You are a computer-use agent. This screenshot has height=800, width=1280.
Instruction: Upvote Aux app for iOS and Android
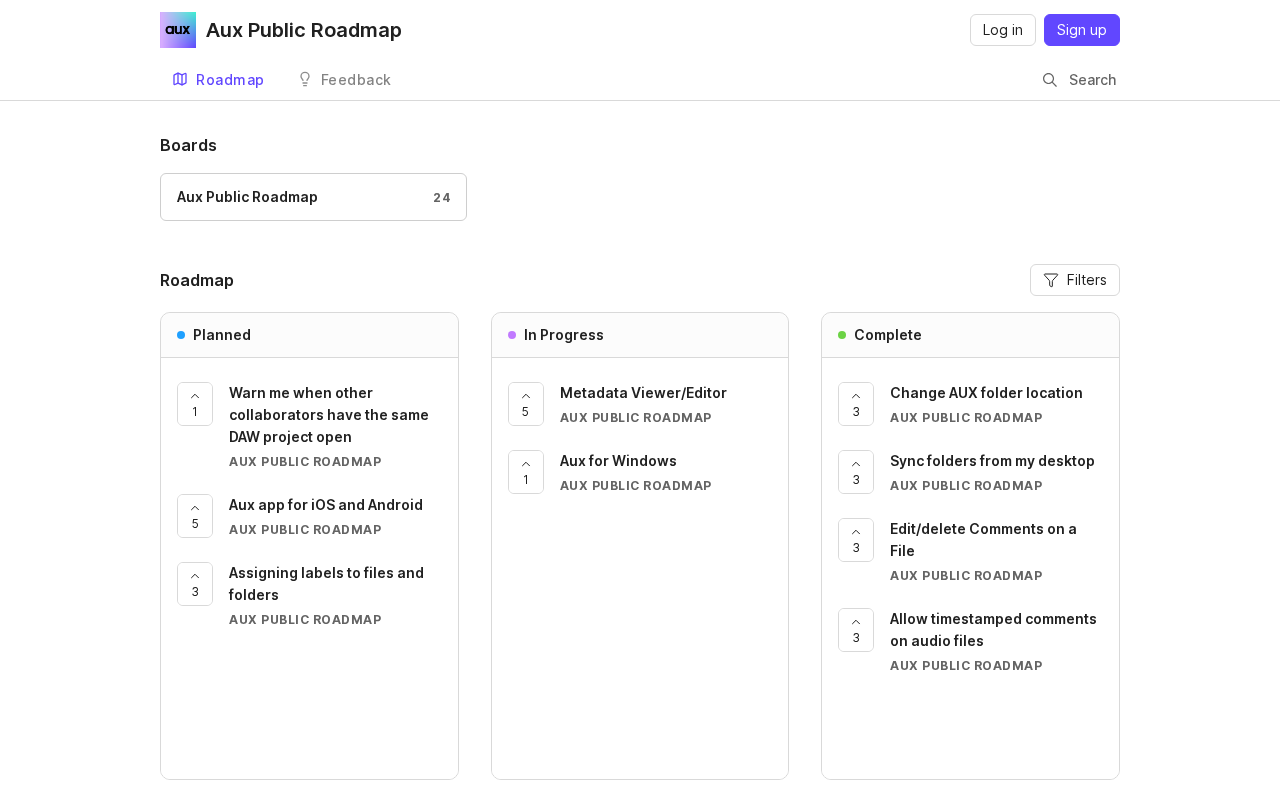pyautogui.click(x=195, y=516)
